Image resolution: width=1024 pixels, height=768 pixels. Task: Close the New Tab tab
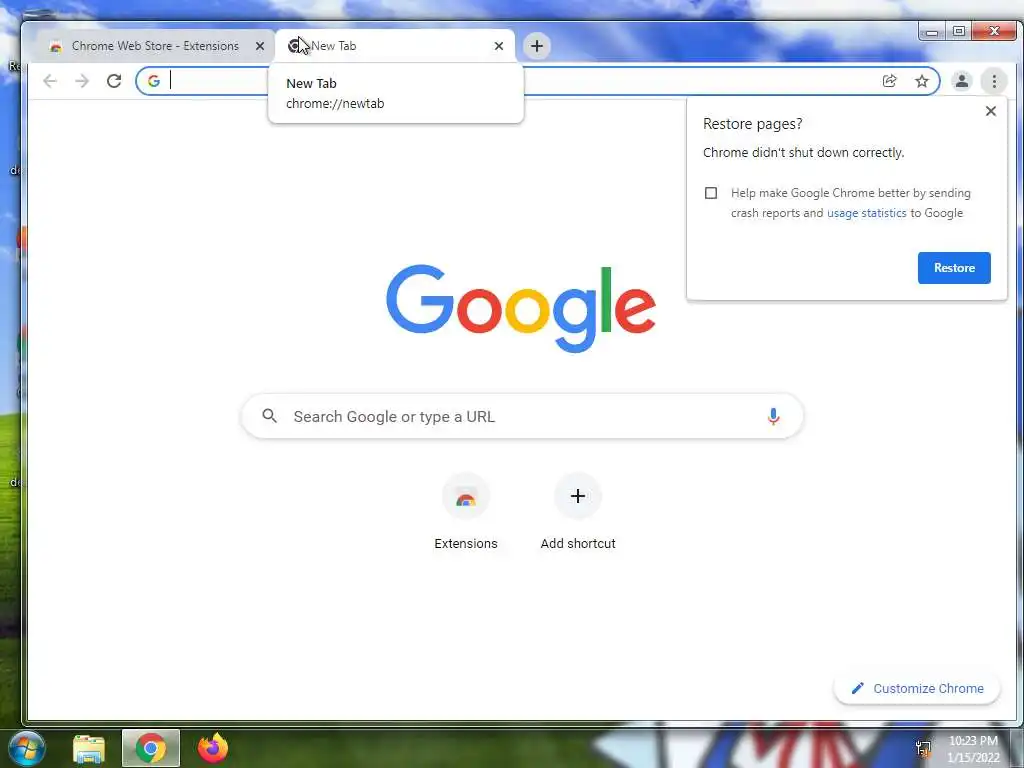point(499,46)
